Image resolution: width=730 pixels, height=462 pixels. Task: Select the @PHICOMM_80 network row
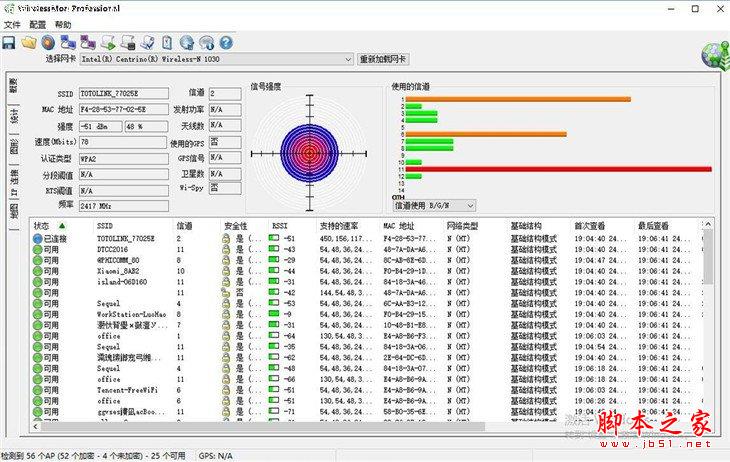click(365, 260)
